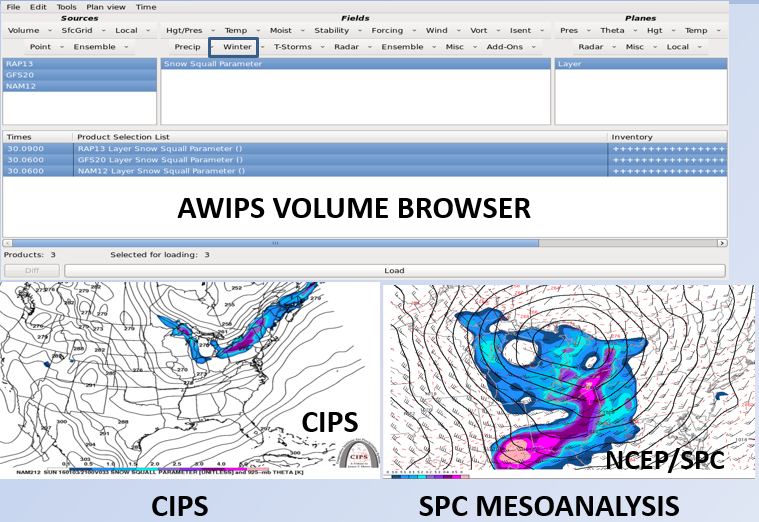Click the scrollbar left arrow
Viewport: 759px width, 522px height.
[x=7, y=243]
